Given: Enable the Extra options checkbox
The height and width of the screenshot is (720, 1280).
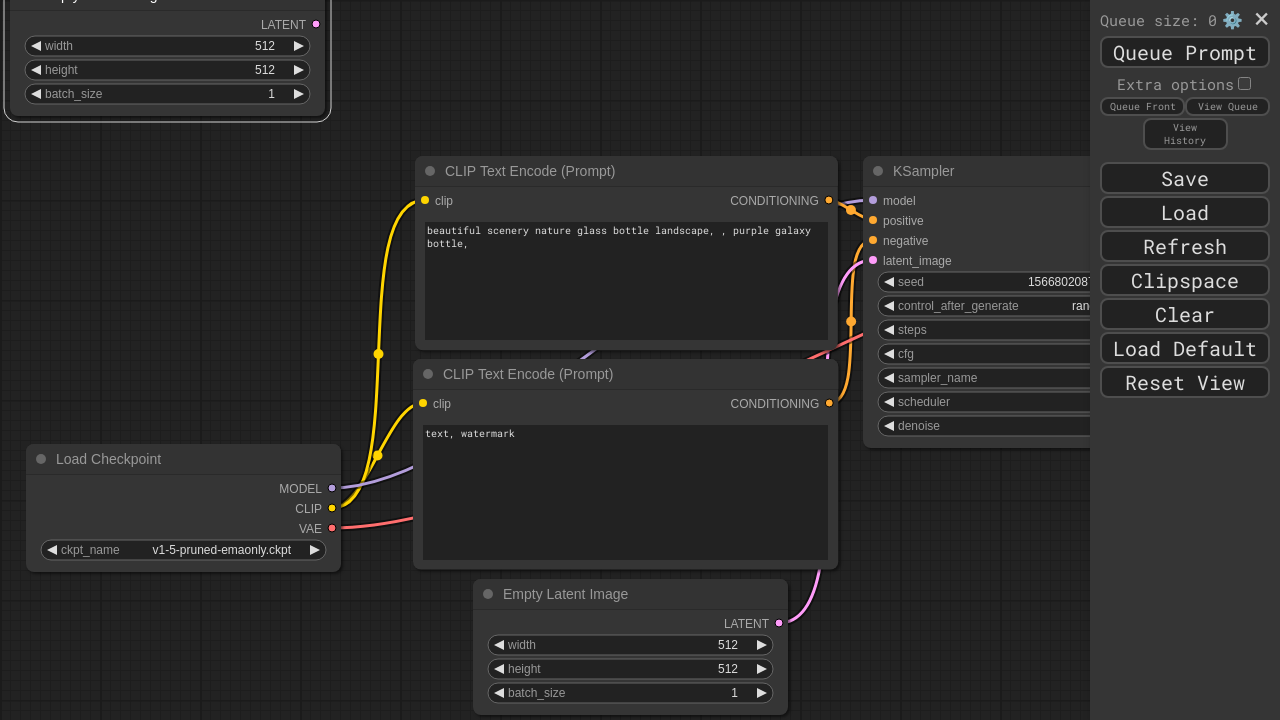Looking at the screenshot, I should click(1244, 84).
